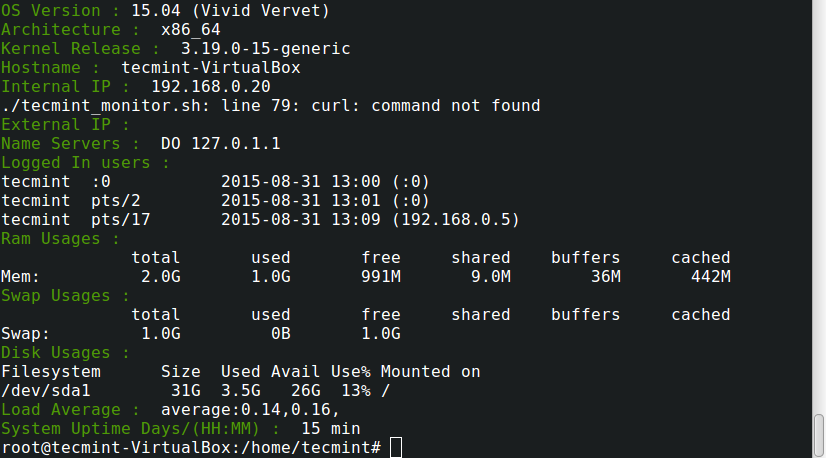Click the hostname tecmint-VirtualBox value
Image resolution: width=826 pixels, height=458 pixels.
pos(210,67)
